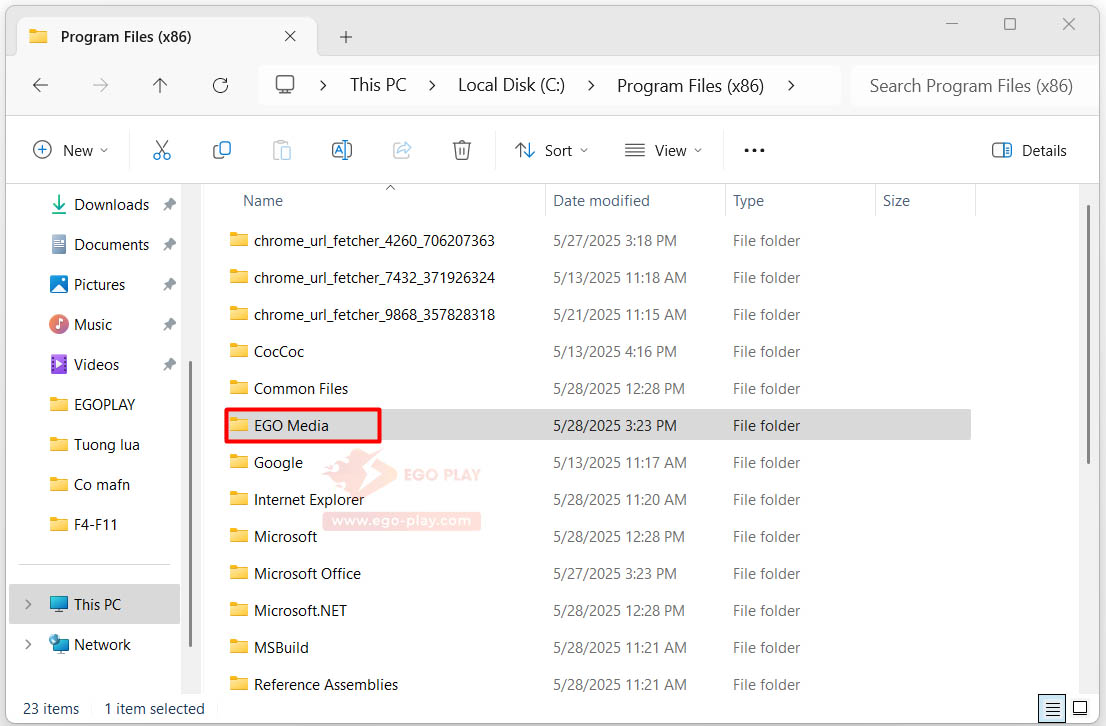Open Pictures in sidebar
This screenshot has width=1106, height=726.
(99, 285)
